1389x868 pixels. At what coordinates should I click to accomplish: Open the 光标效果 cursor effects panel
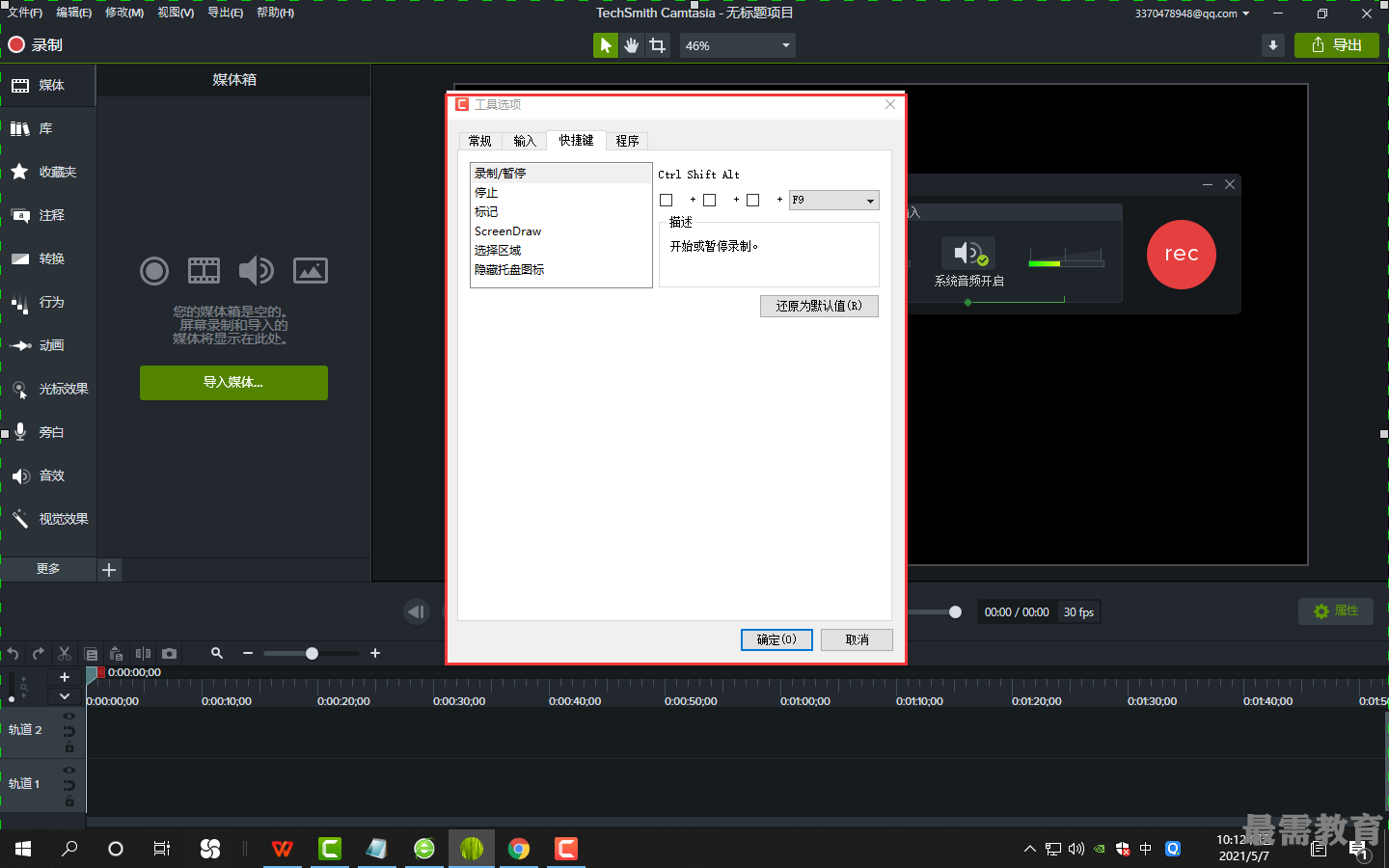(x=48, y=389)
